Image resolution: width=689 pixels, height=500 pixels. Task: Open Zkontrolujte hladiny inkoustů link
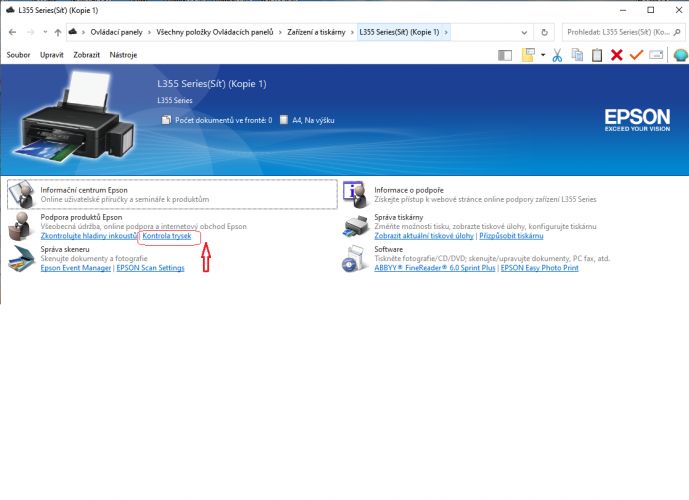tap(88, 236)
